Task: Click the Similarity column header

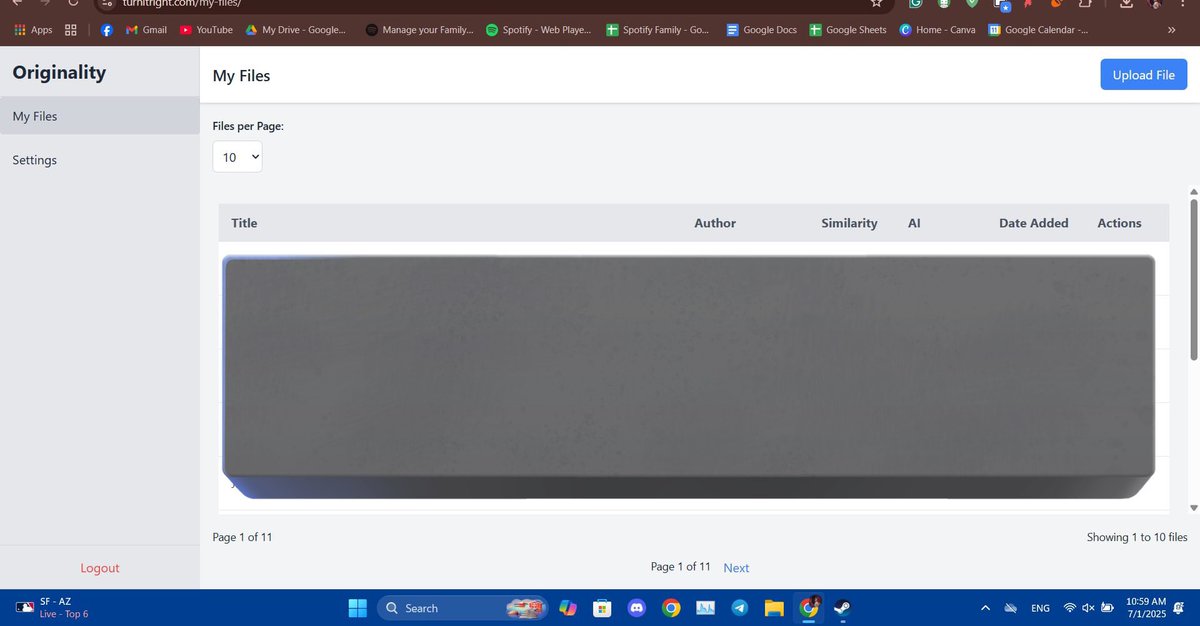Action: (x=849, y=223)
